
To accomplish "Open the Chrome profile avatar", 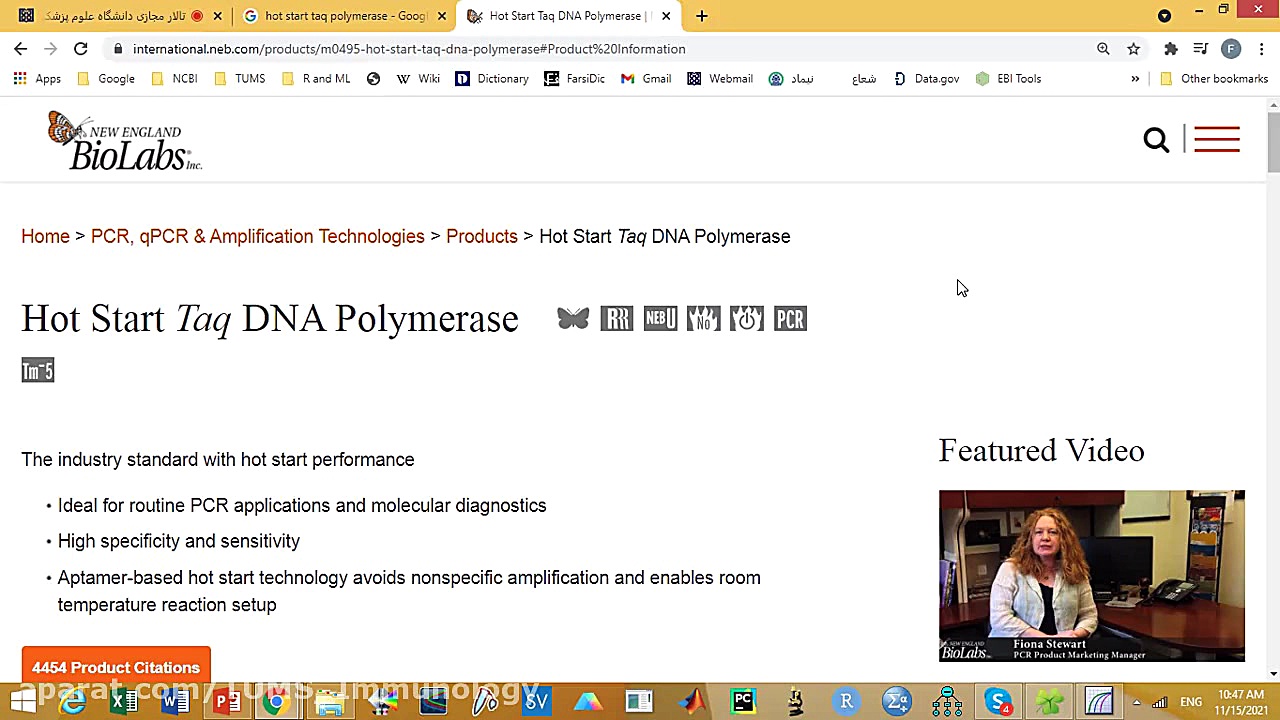I will pos(1231,49).
